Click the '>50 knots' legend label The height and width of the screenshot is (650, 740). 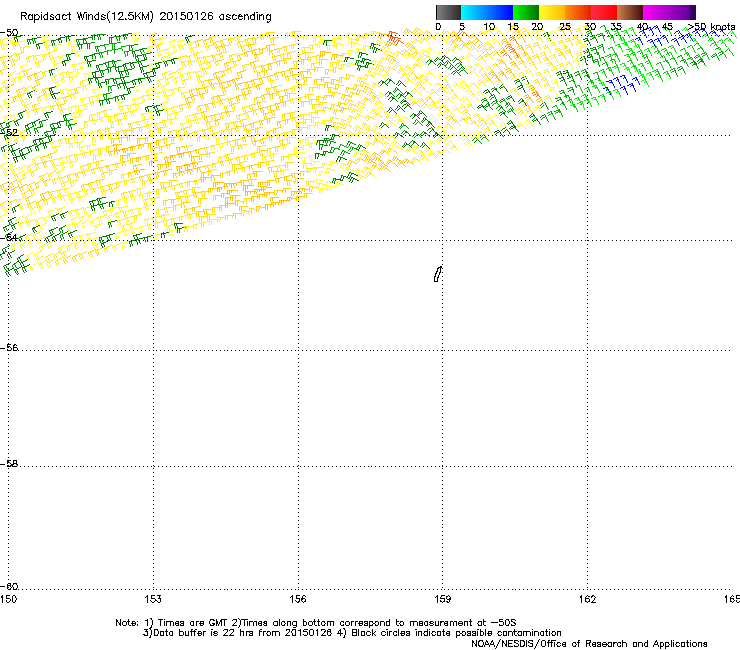point(712,27)
